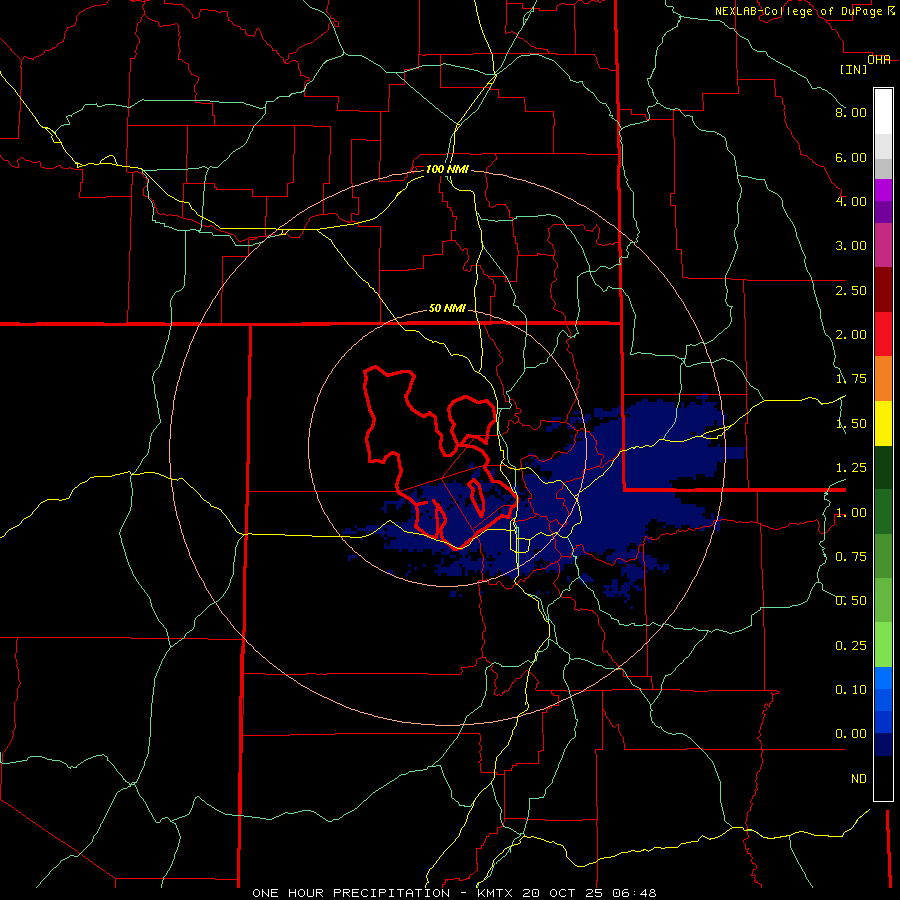Select the 1.25 legend value

pyautogui.click(x=851, y=468)
